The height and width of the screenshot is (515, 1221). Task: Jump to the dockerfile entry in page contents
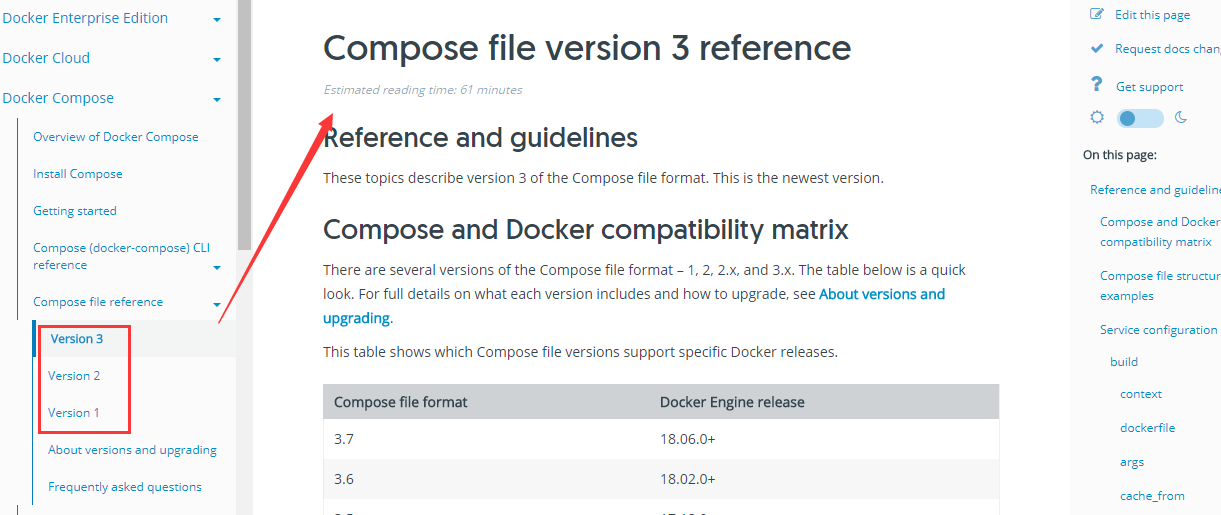point(1147,428)
